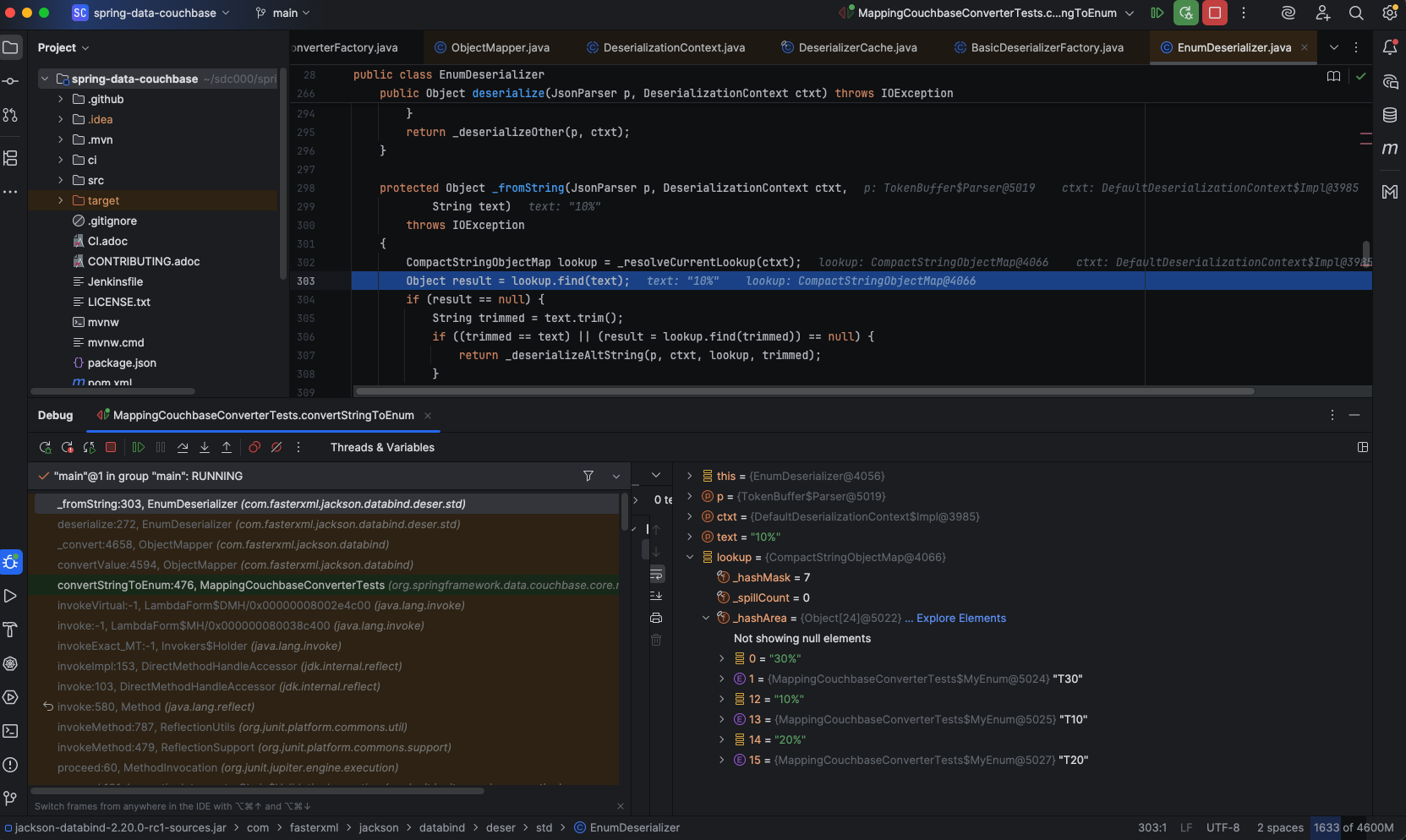Click Pause Program in debug toolbar

[x=161, y=447]
